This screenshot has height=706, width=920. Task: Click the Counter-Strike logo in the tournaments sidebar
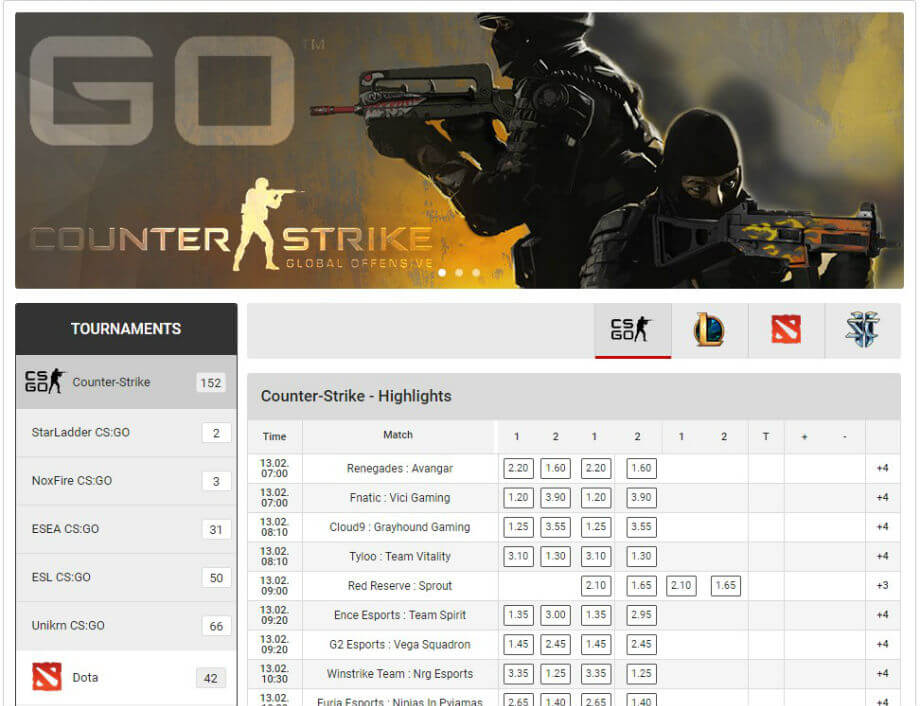44,382
